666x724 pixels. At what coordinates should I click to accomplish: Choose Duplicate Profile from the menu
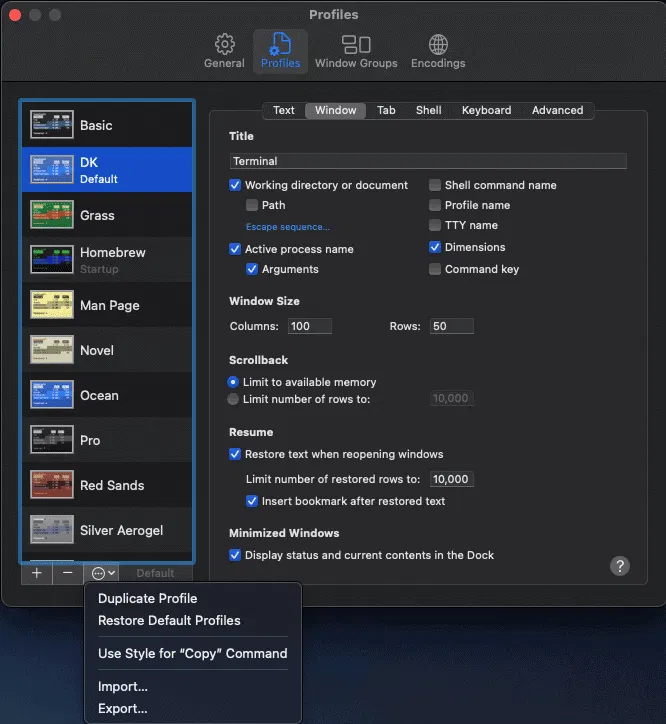pos(148,598)
